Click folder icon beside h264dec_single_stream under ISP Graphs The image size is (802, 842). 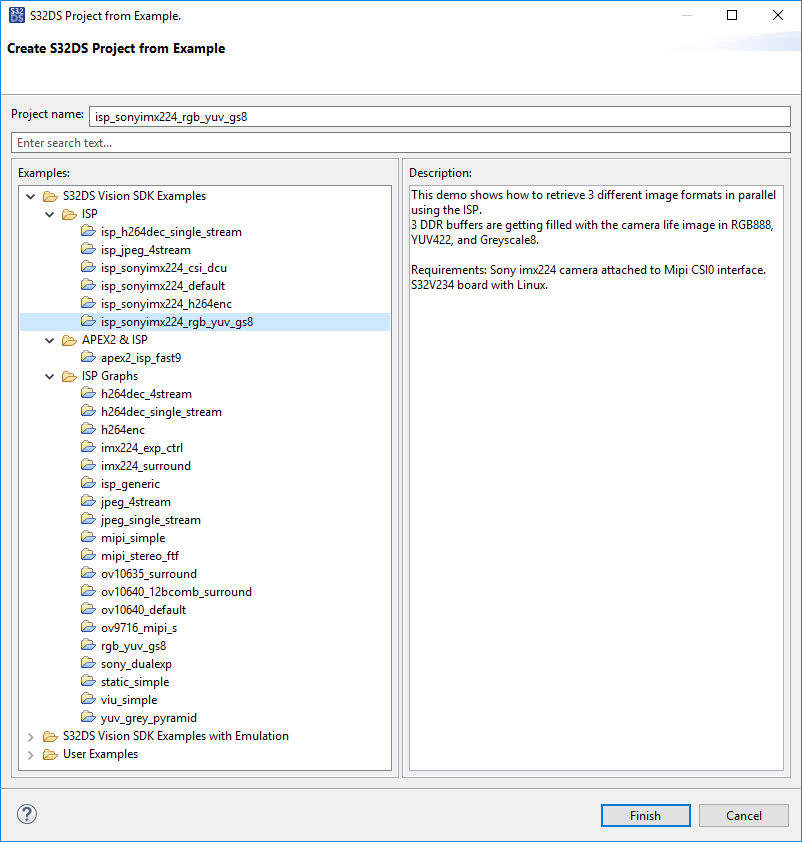[x=88, y=412]
